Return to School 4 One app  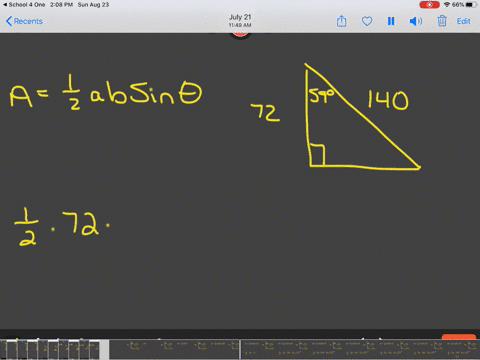24,5
